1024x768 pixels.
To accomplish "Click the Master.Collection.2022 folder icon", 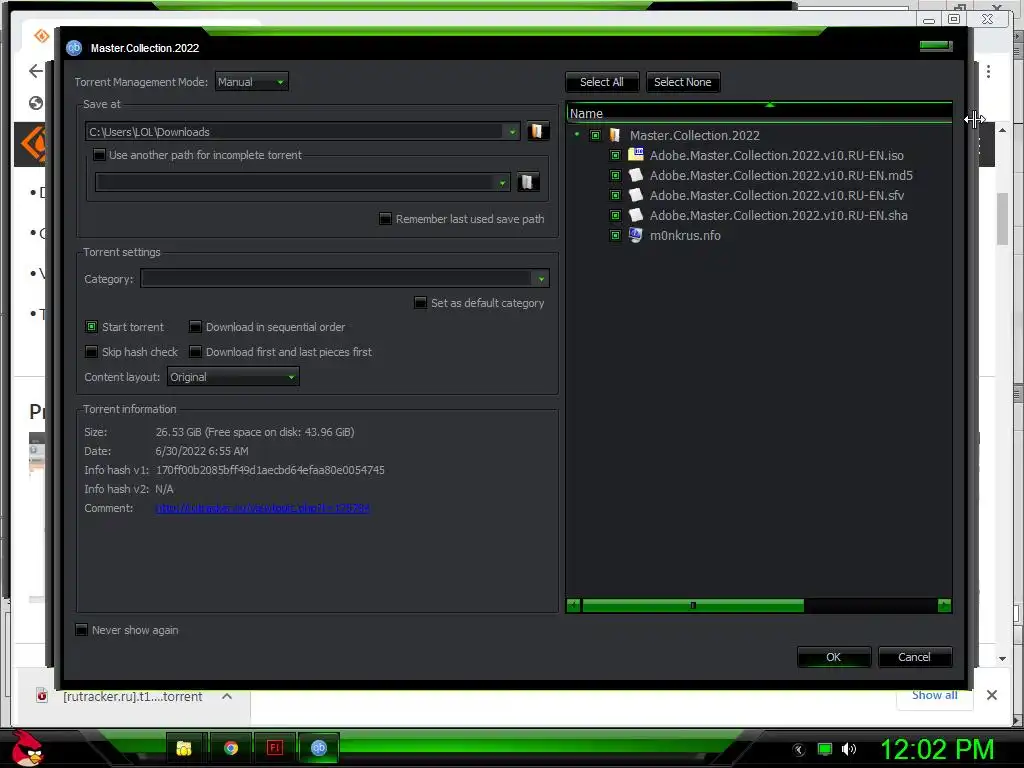I will tap(615, 135).
